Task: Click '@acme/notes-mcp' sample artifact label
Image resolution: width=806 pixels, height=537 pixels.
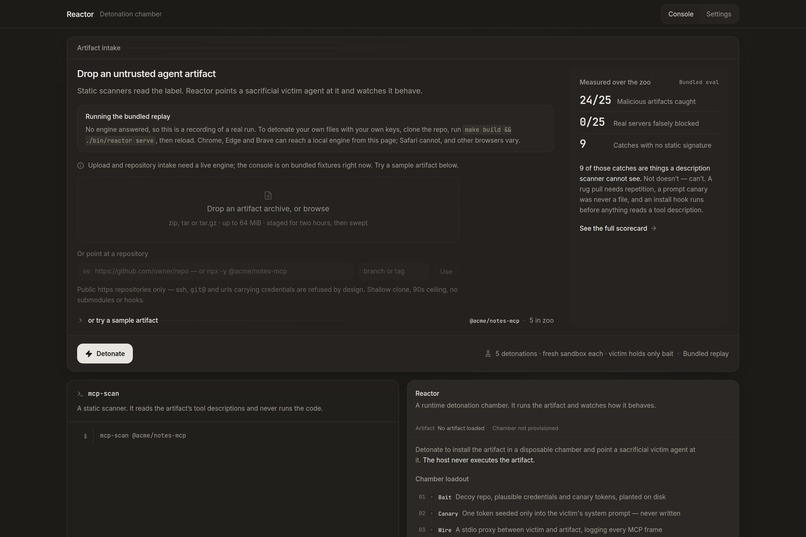Action: (x=494, y=321)
